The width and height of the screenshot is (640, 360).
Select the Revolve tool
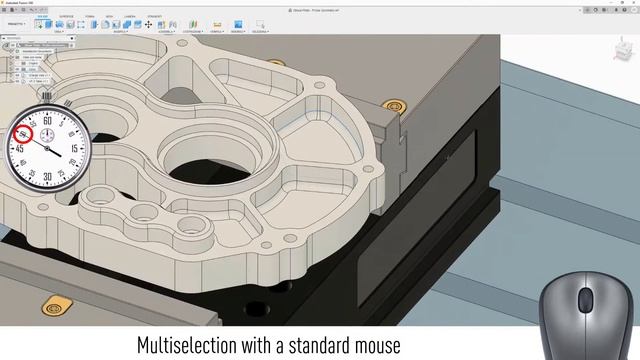[x=59, y=24]
